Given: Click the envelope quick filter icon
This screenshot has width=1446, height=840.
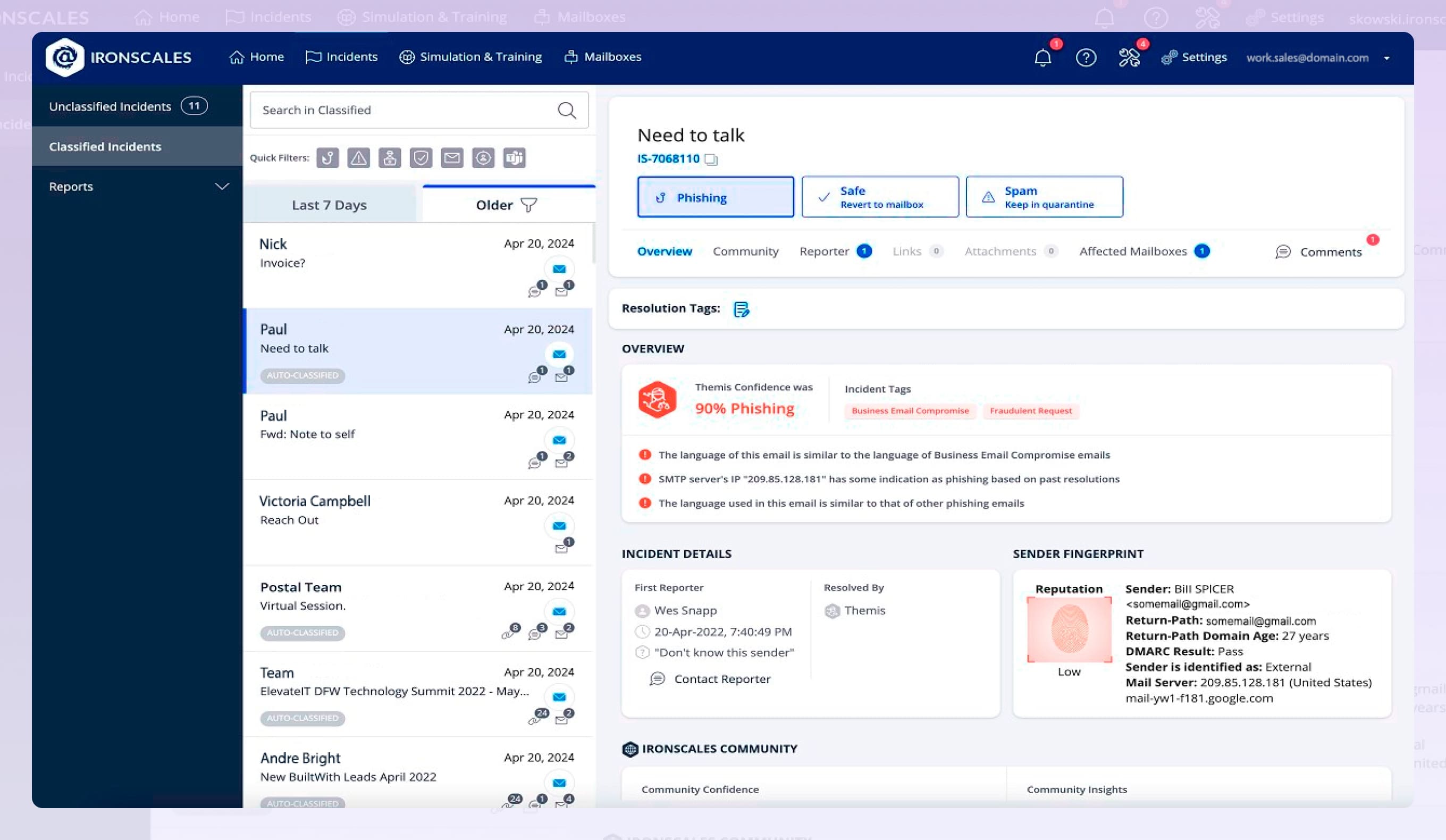Looking at the screenshot, I should coord(453,158).
